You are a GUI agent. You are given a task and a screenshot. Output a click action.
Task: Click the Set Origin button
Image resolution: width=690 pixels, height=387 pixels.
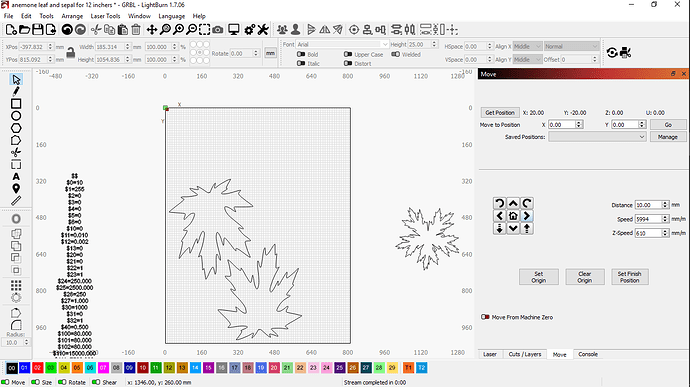pos(539,277)
